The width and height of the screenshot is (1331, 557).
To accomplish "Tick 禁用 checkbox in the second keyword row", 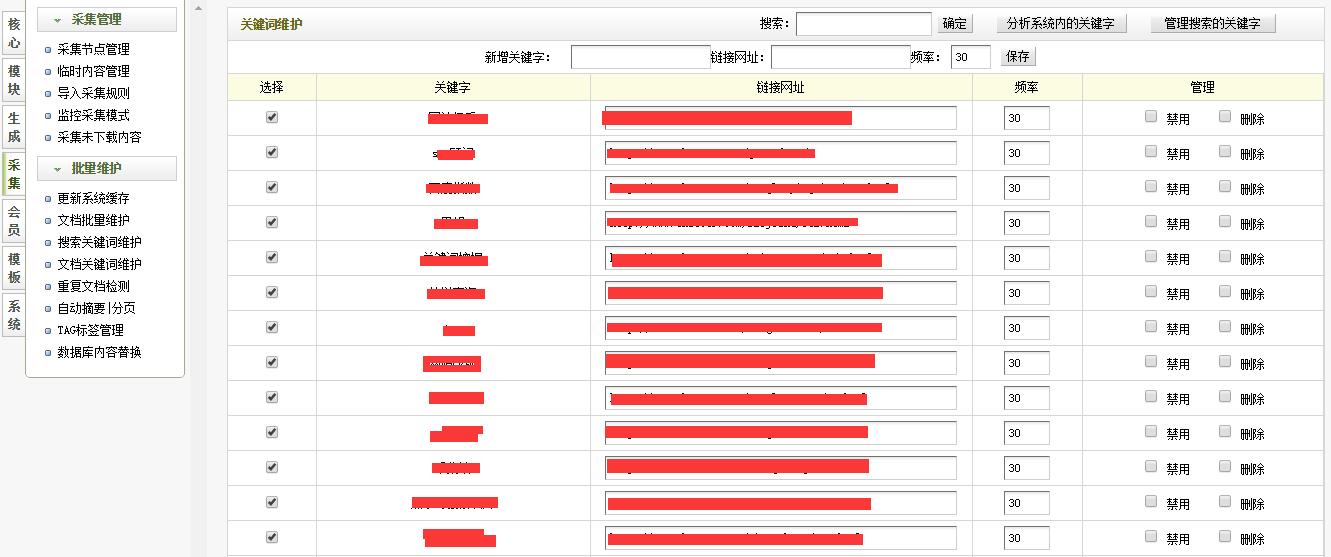I will (1151, 152).
